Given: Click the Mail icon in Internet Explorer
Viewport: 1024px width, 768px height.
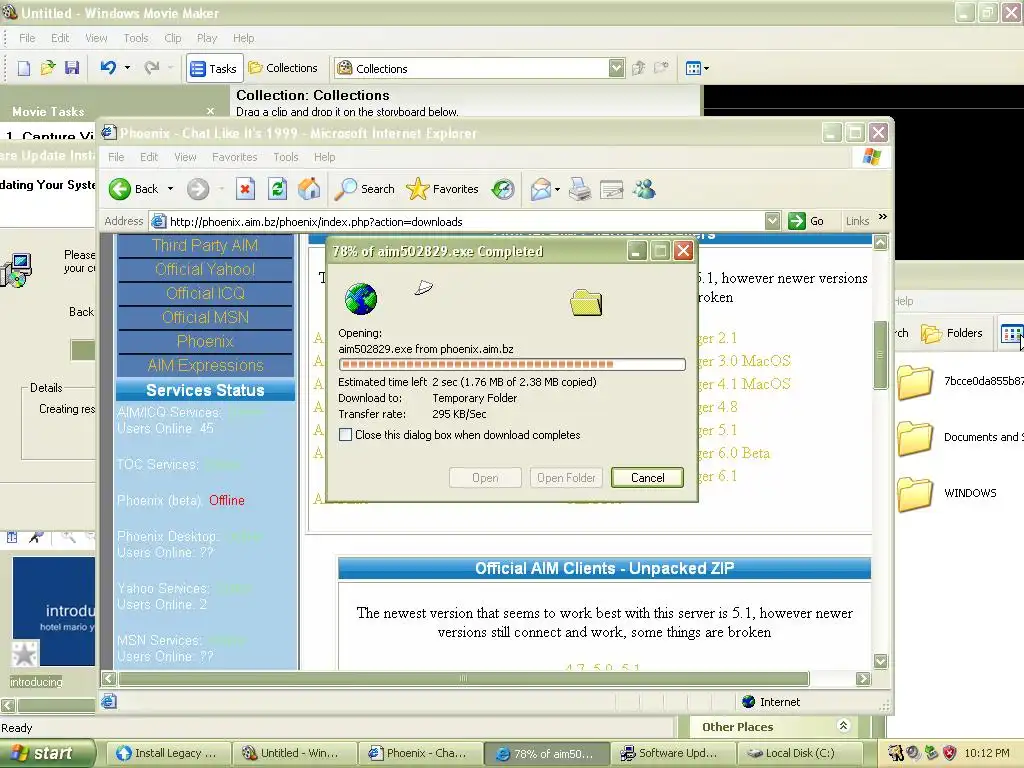Looking at the screenshot, I should point(541,189).
